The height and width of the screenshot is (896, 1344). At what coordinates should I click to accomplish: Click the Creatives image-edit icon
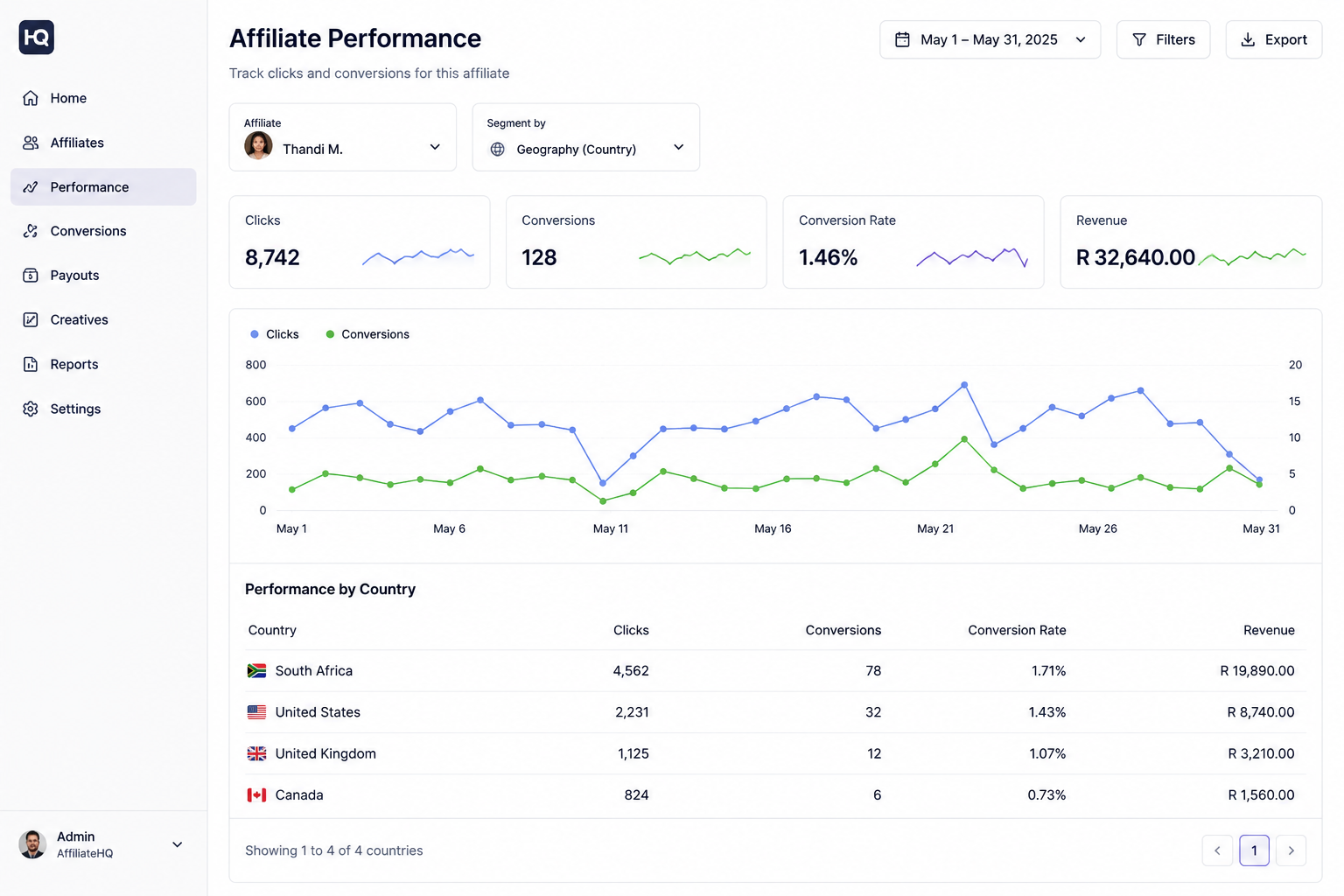click(31, 320)
